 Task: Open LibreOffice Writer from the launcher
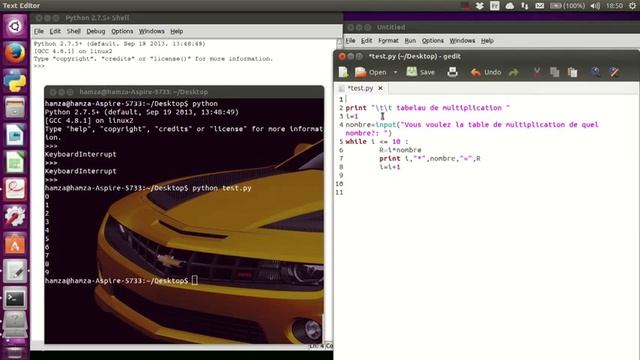[15, 135]
